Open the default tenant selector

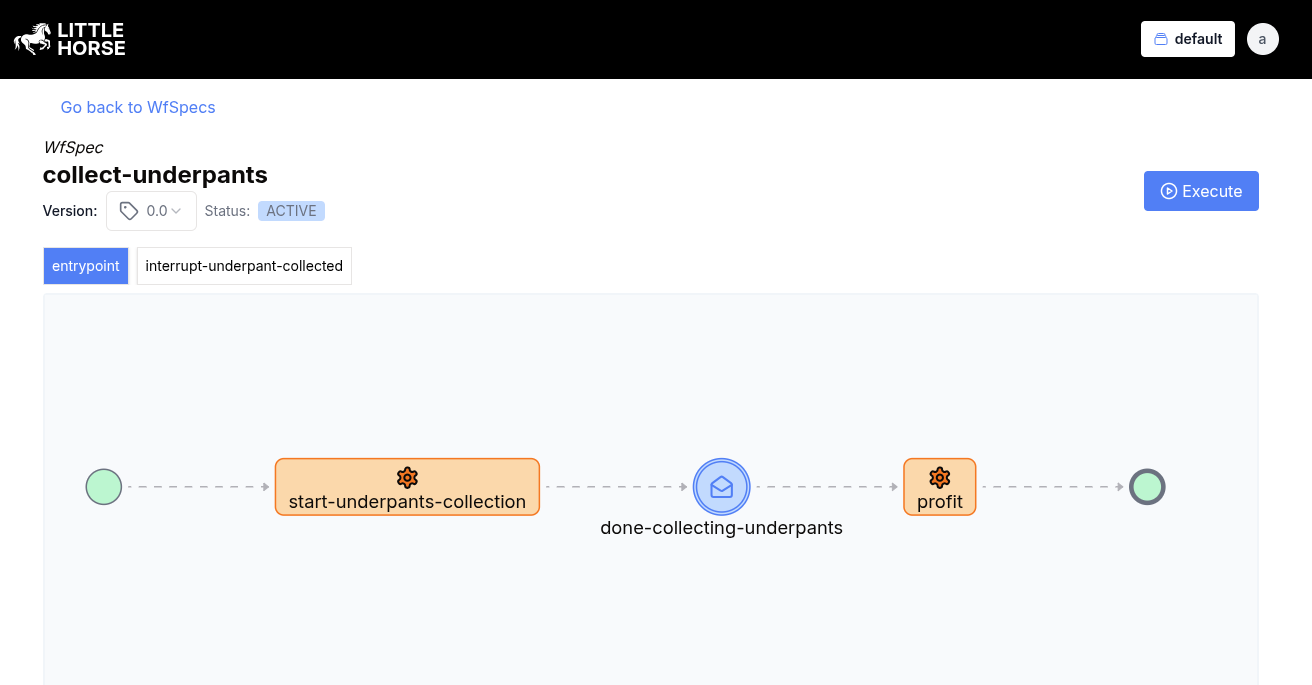tap(1188, 38)
